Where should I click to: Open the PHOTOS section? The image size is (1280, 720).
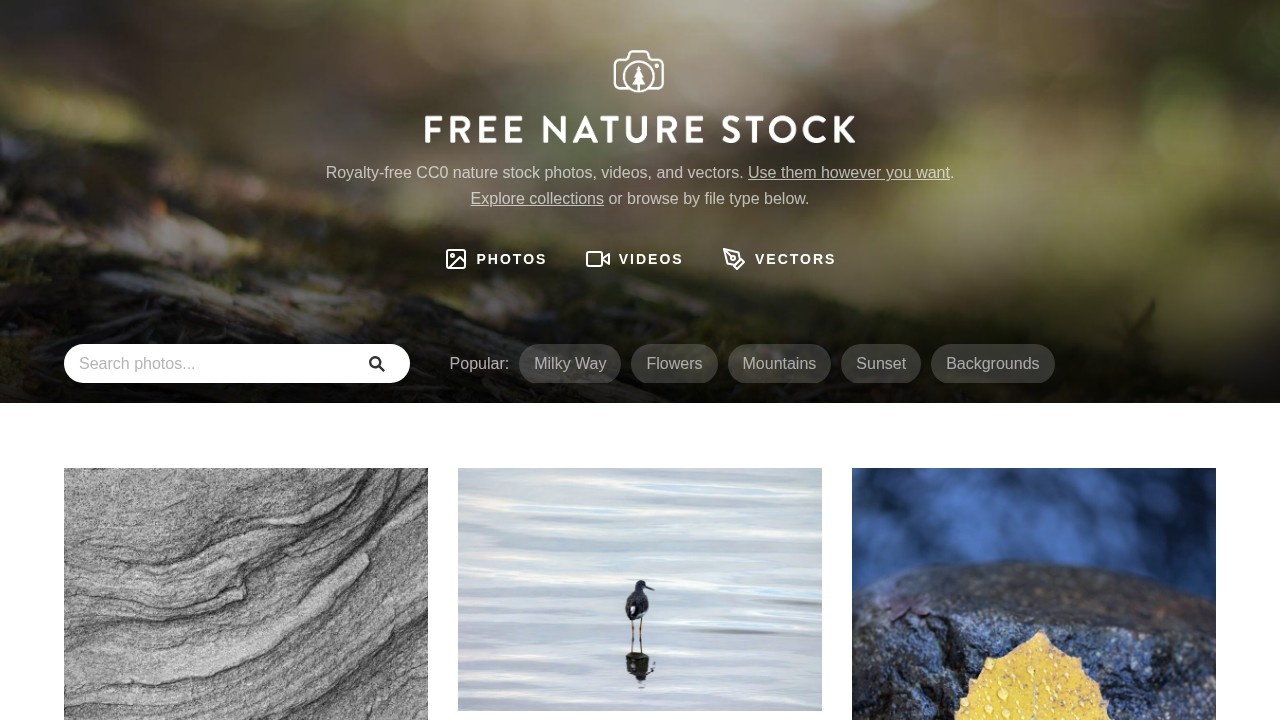(x=496, y=259)
